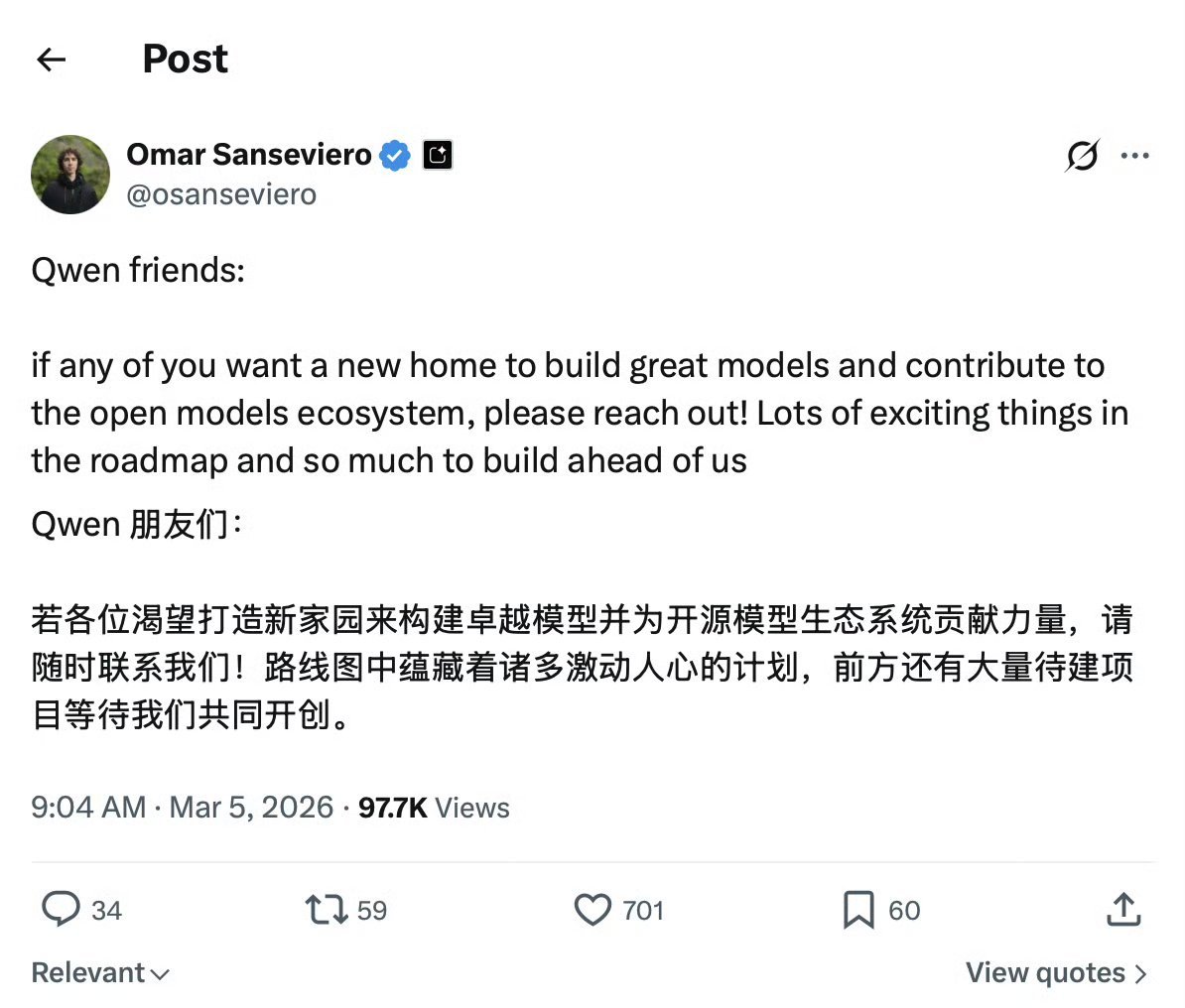The image size is (1185, 1008).
Task: Select the repost icon
Action: click(x=324, y=910)
